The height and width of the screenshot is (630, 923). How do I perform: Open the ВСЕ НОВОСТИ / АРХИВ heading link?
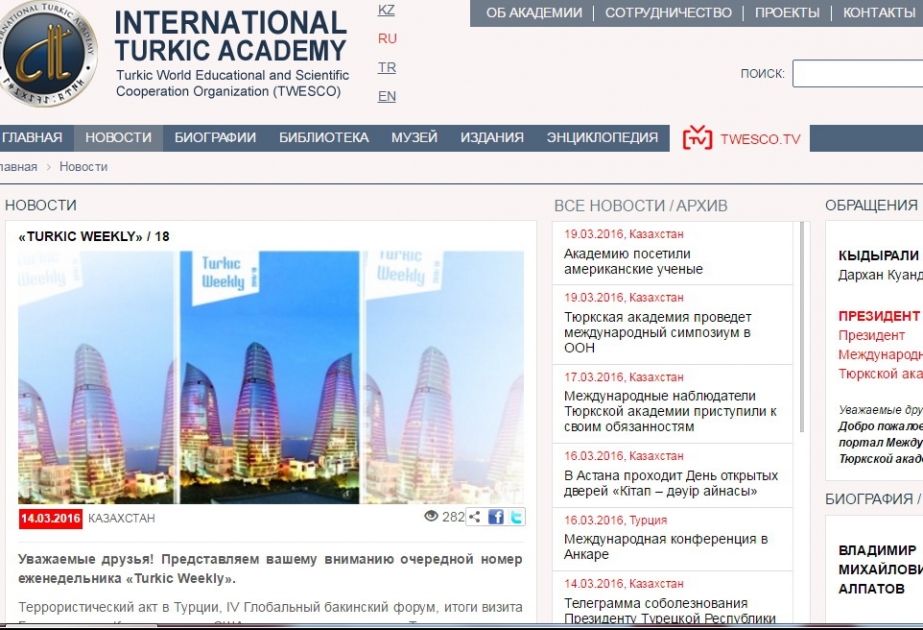pos(640,205)
